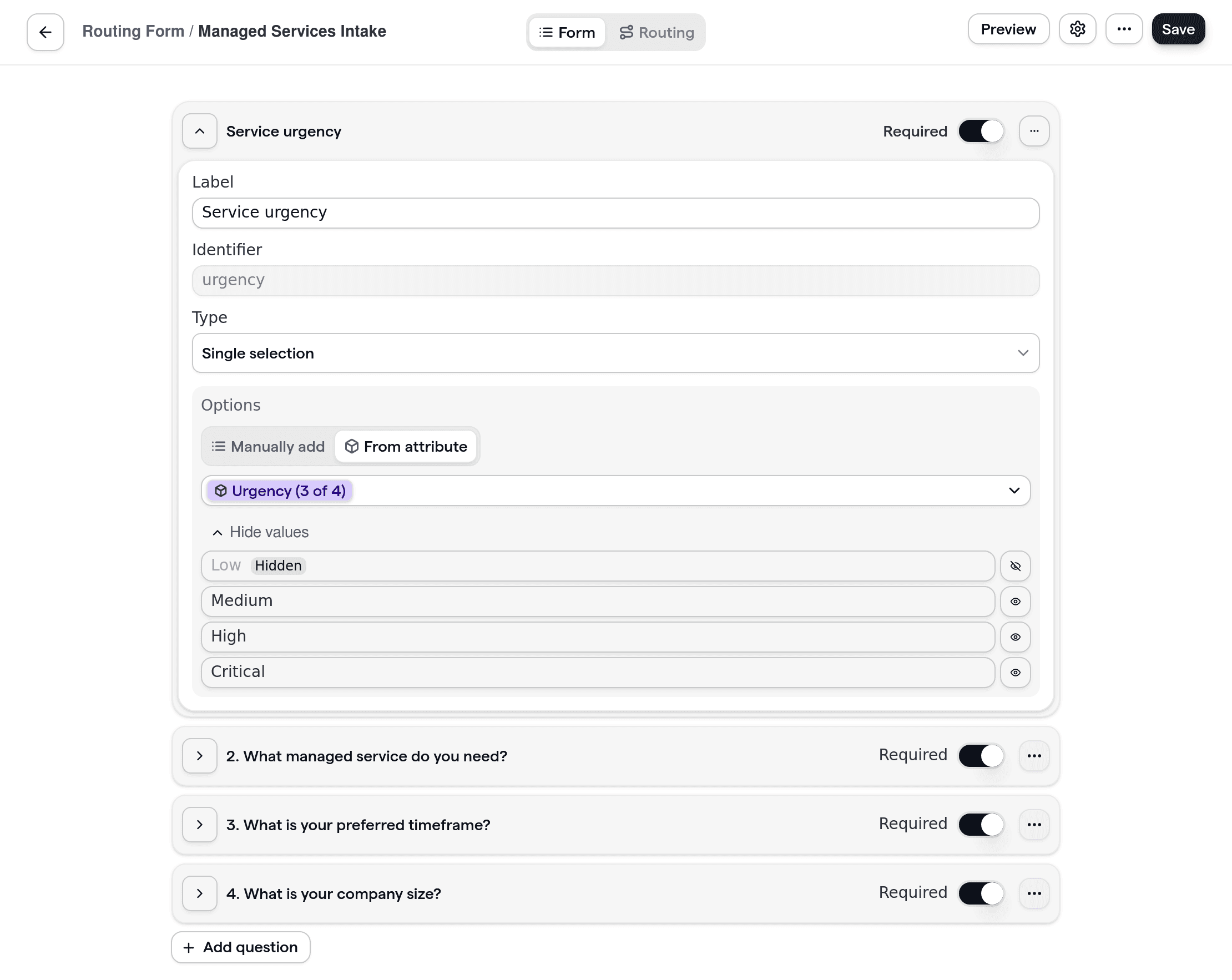
Task: Select the From attribute option source
Action: pos(406,446)
